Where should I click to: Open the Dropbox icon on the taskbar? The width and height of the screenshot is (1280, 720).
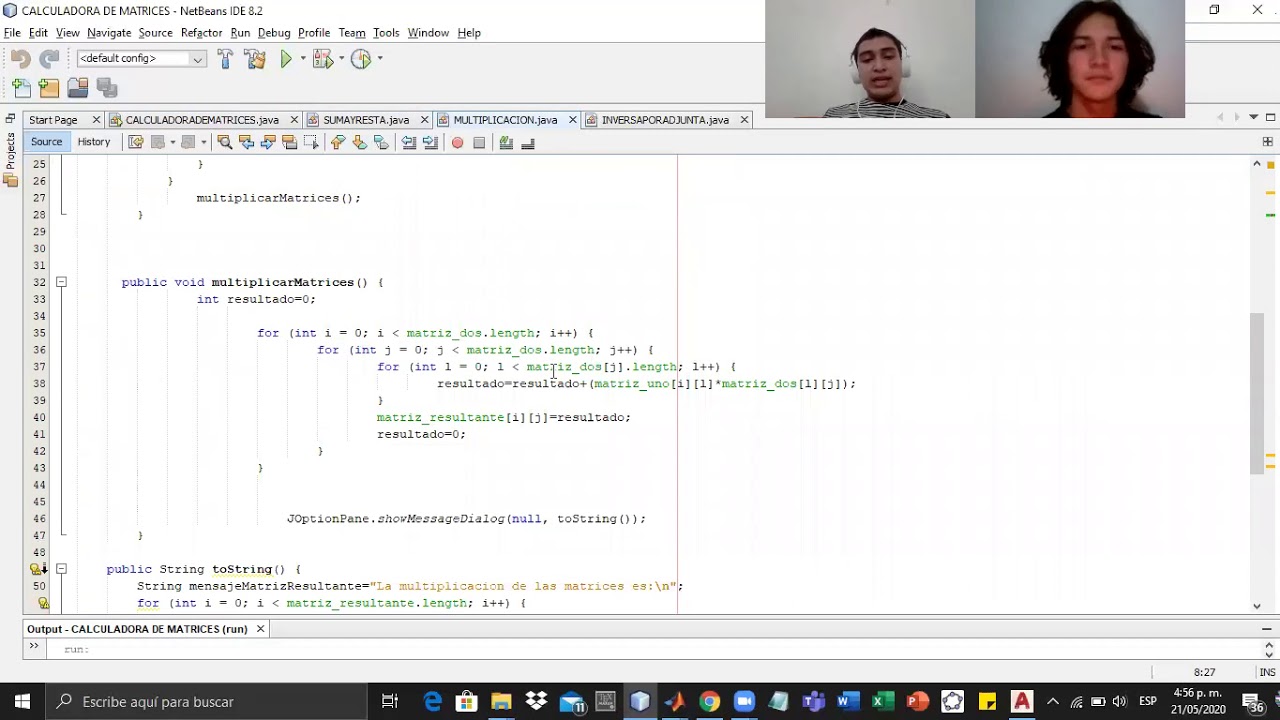click(536, 702)
